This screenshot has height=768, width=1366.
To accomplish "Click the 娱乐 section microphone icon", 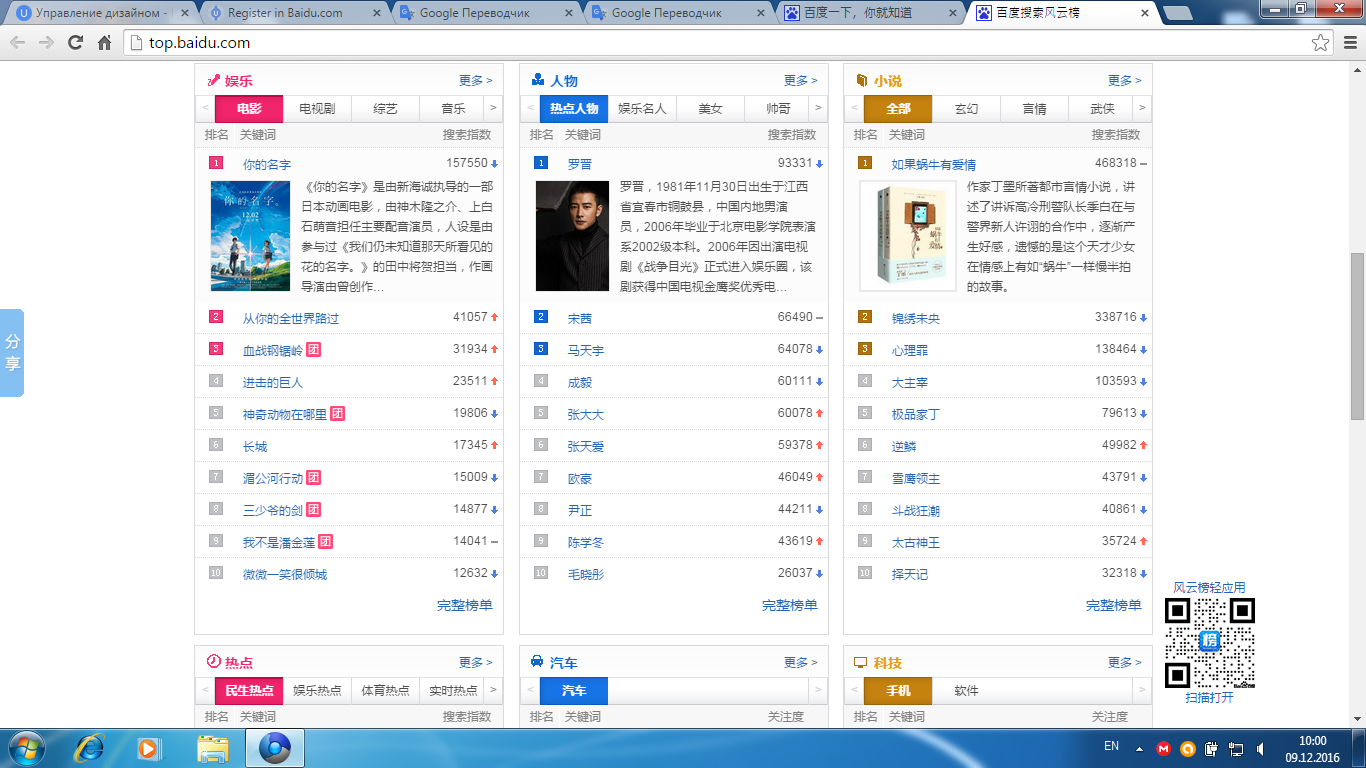I will pos(213,80).
